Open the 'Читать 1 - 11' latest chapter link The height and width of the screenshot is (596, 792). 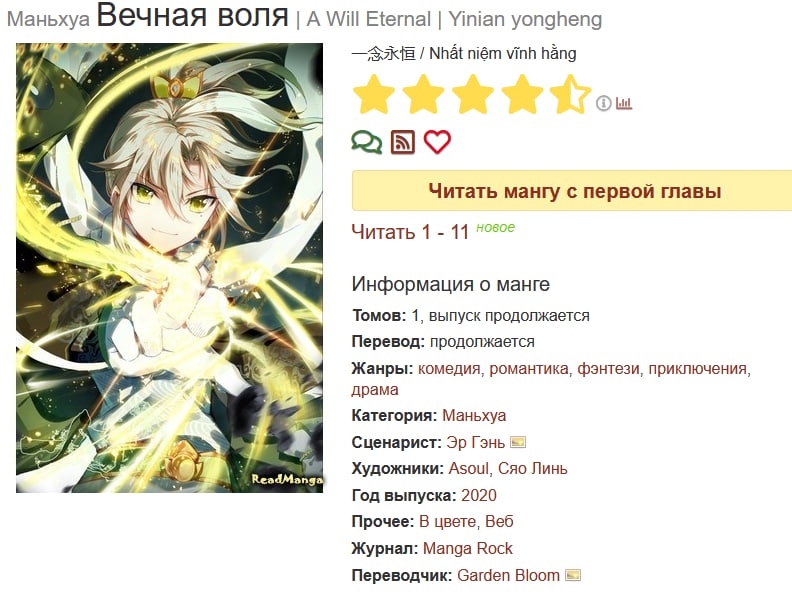pos(410,232)
